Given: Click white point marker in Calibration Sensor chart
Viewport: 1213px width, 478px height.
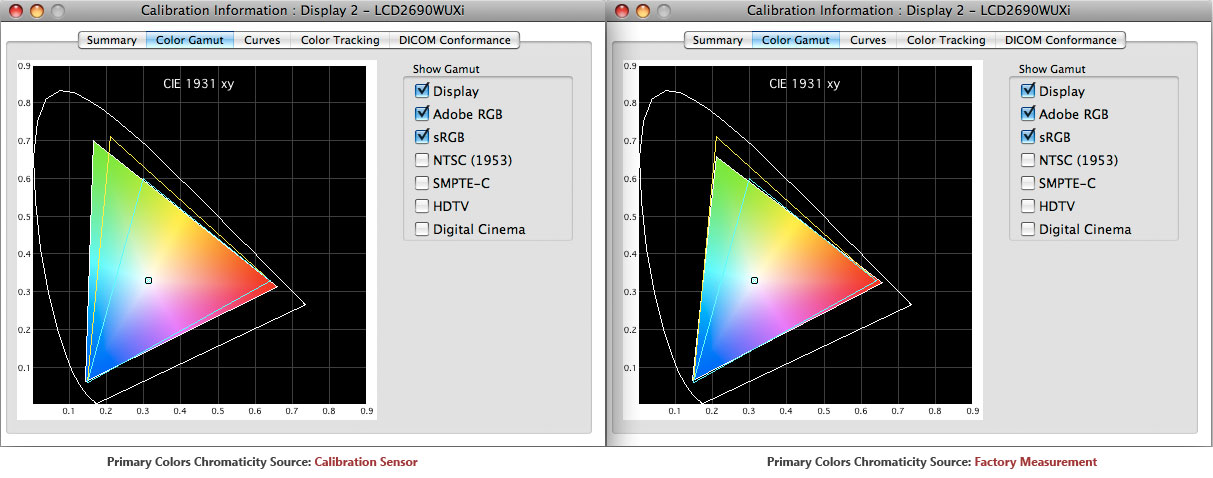Looking at the screenshot, I should click(148, 281).
